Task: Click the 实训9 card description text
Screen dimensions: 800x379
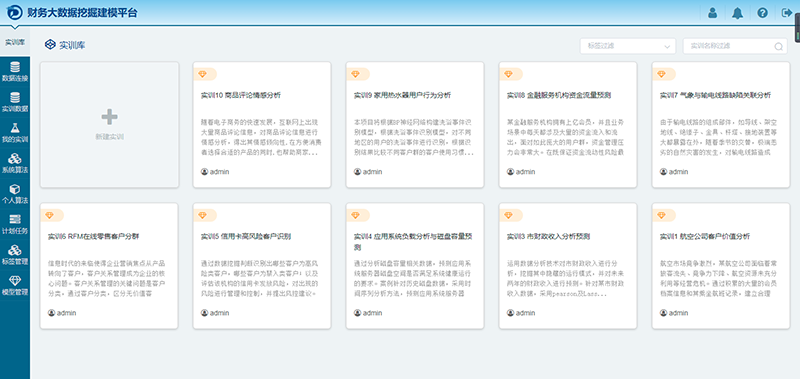Action: click(x=413, y=137)
